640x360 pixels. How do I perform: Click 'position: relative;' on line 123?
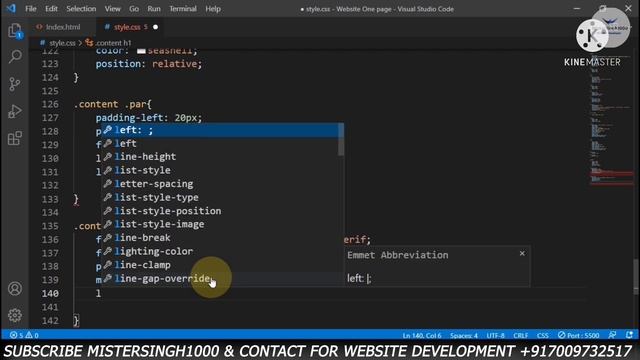[x=149, y=64]
